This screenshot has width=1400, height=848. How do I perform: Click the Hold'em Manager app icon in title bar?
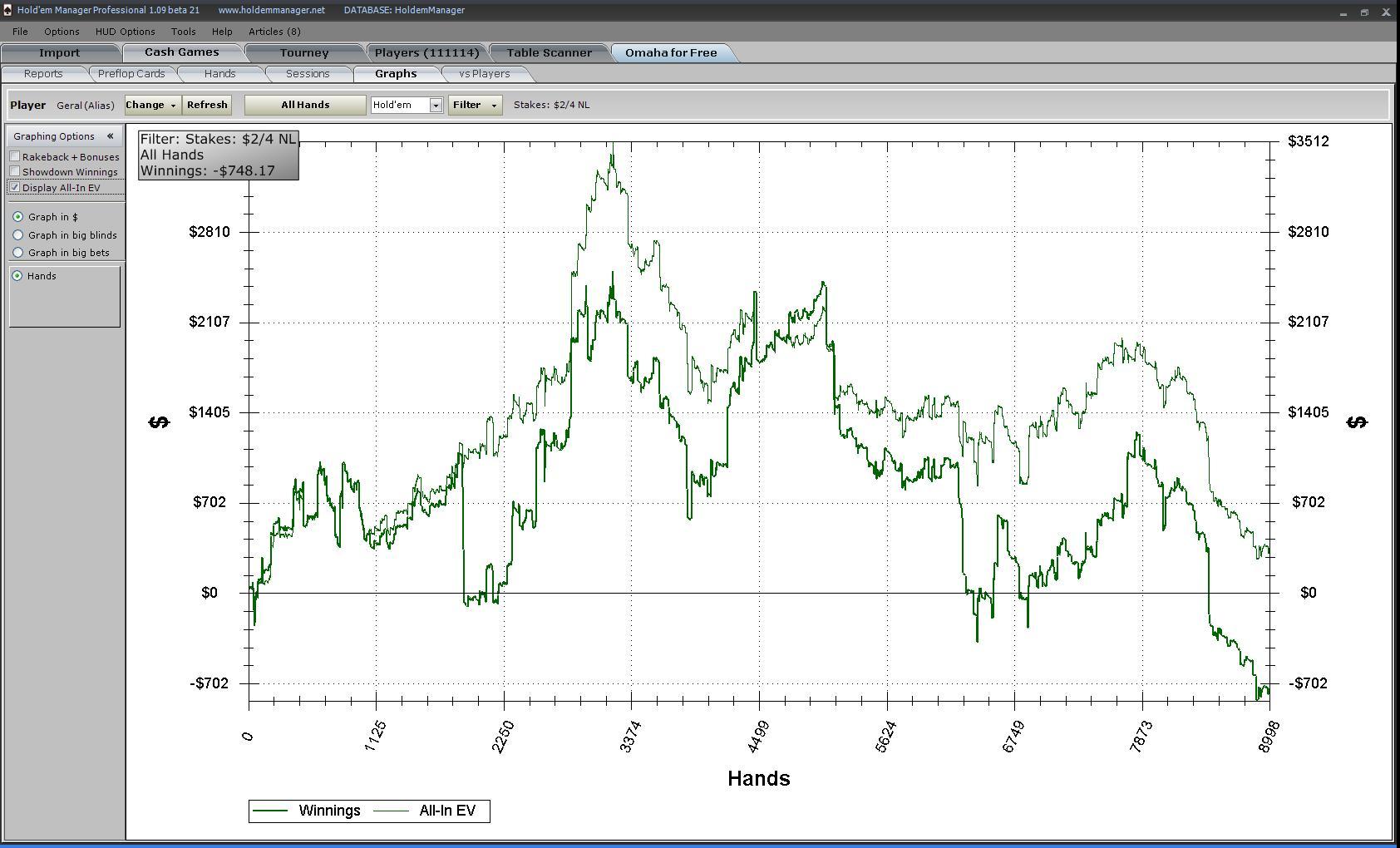[x=7, y=11]
